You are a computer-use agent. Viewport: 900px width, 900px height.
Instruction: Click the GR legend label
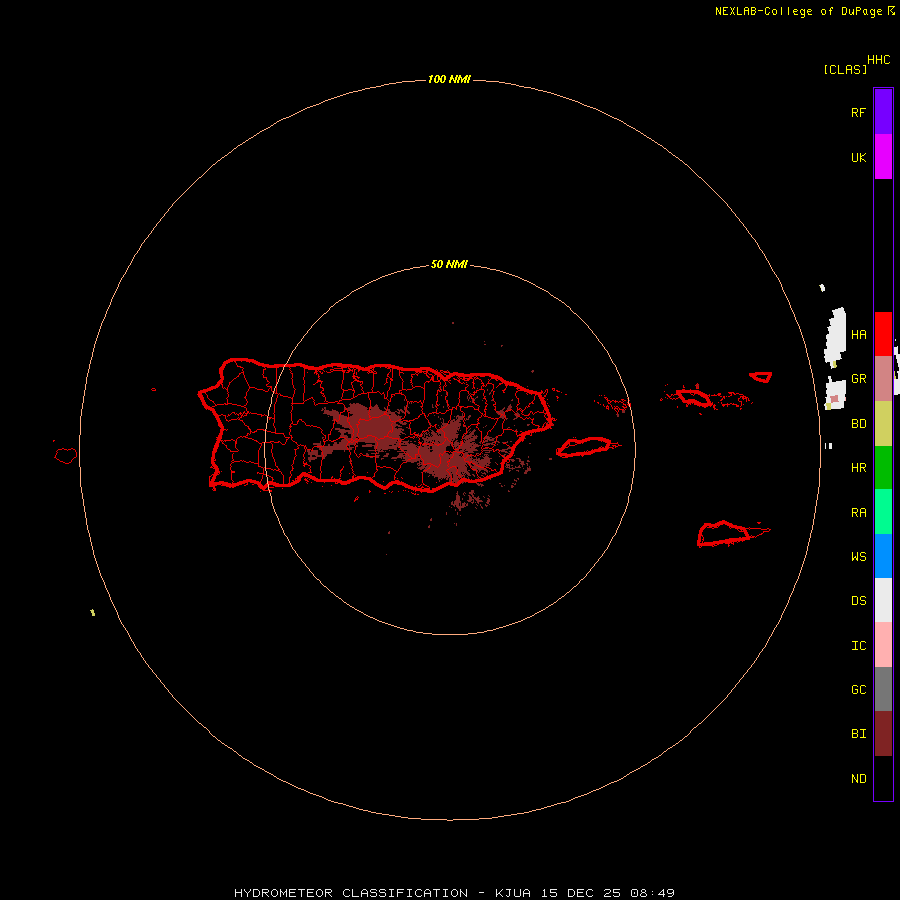pyautogui.click(x=858, y=379)
